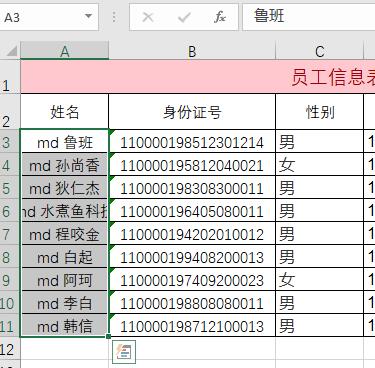Select cell md 韩信

65,325
